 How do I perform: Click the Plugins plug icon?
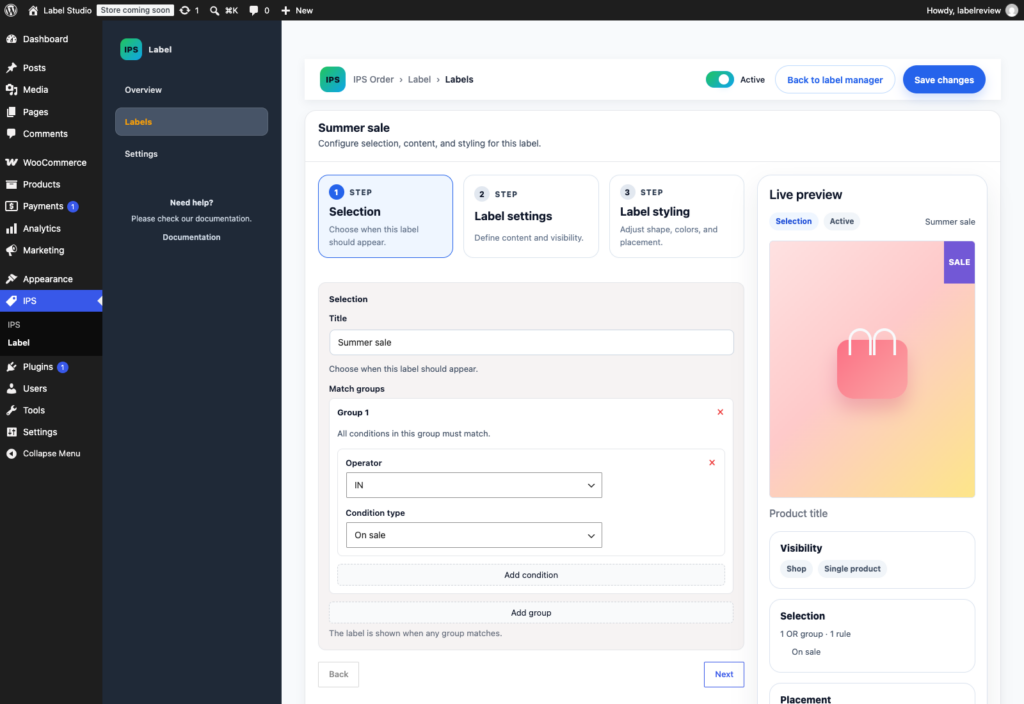[x=11, y=366]
